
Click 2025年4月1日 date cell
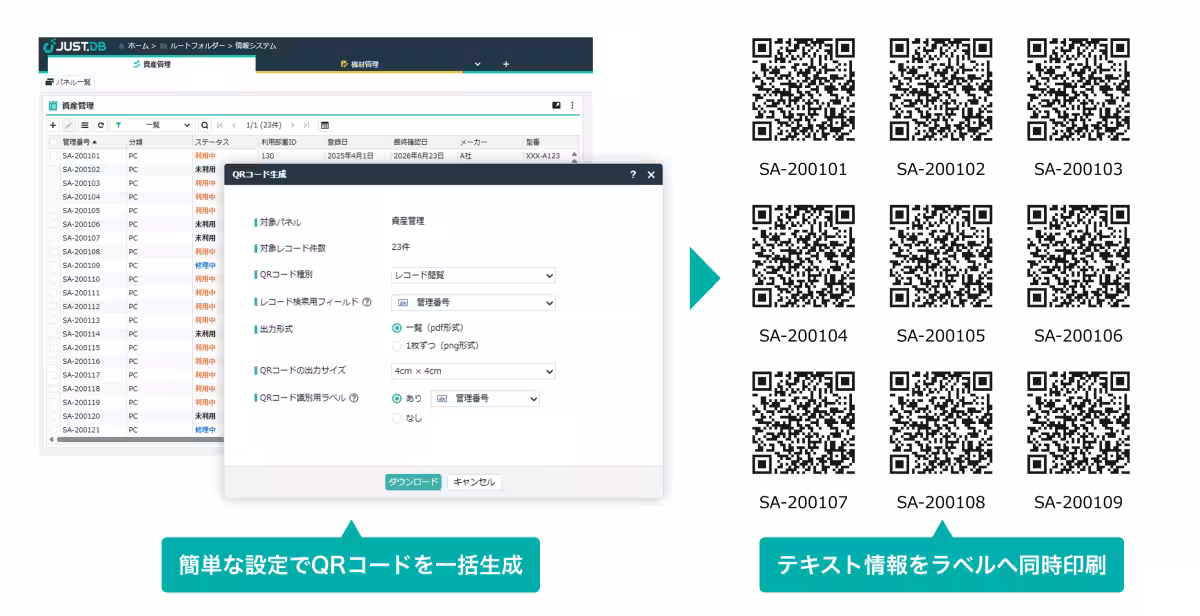350,156
